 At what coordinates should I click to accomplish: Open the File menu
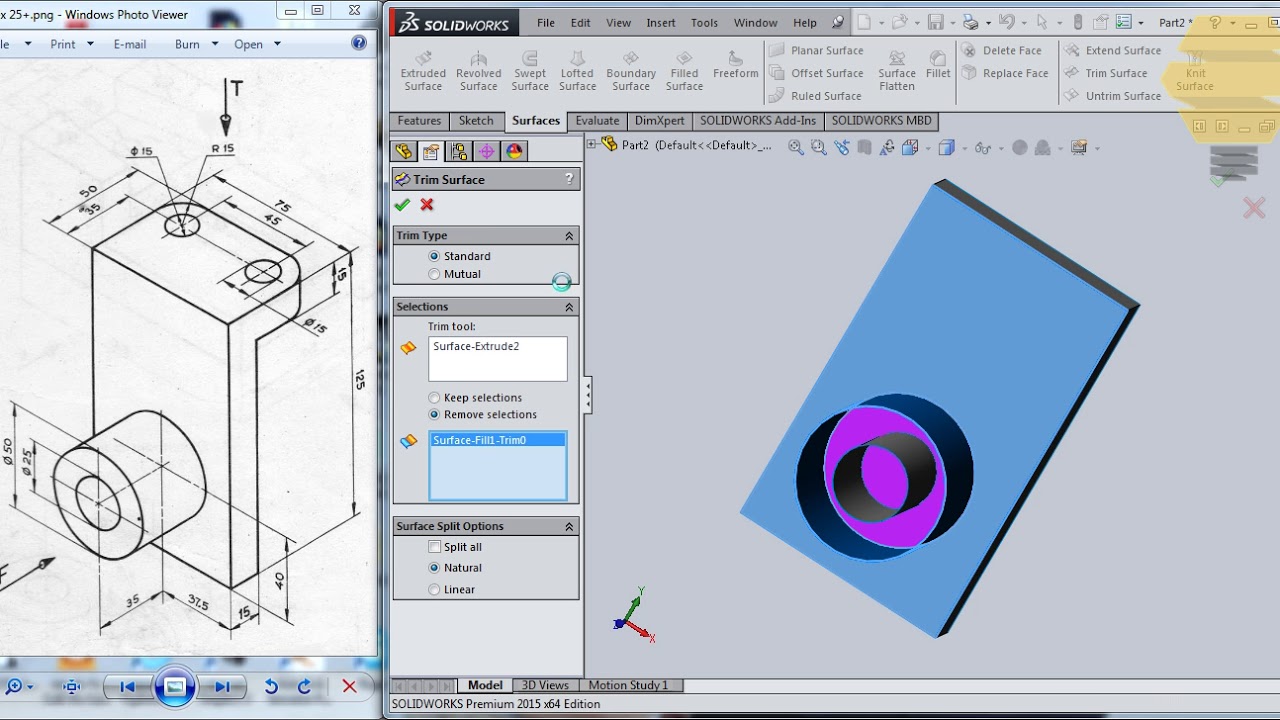coord(546,23)
